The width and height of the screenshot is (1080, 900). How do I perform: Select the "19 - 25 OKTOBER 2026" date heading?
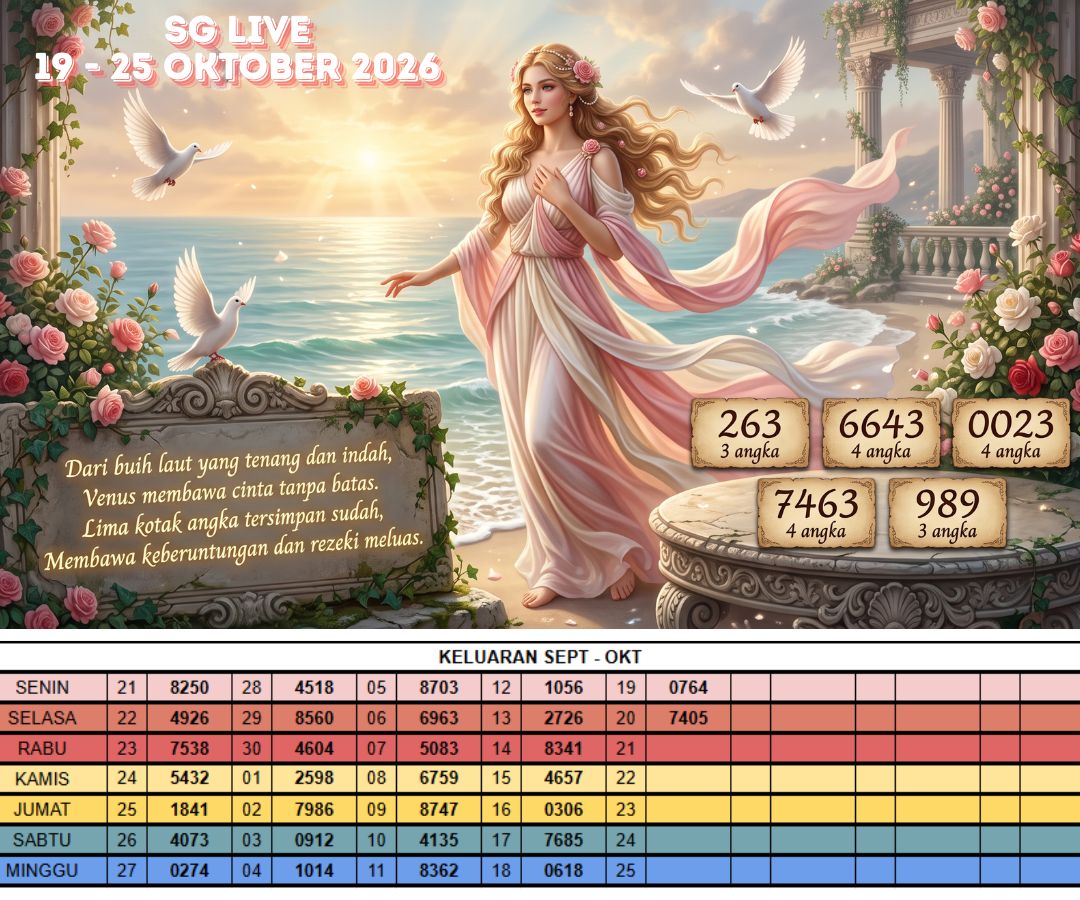238,68
